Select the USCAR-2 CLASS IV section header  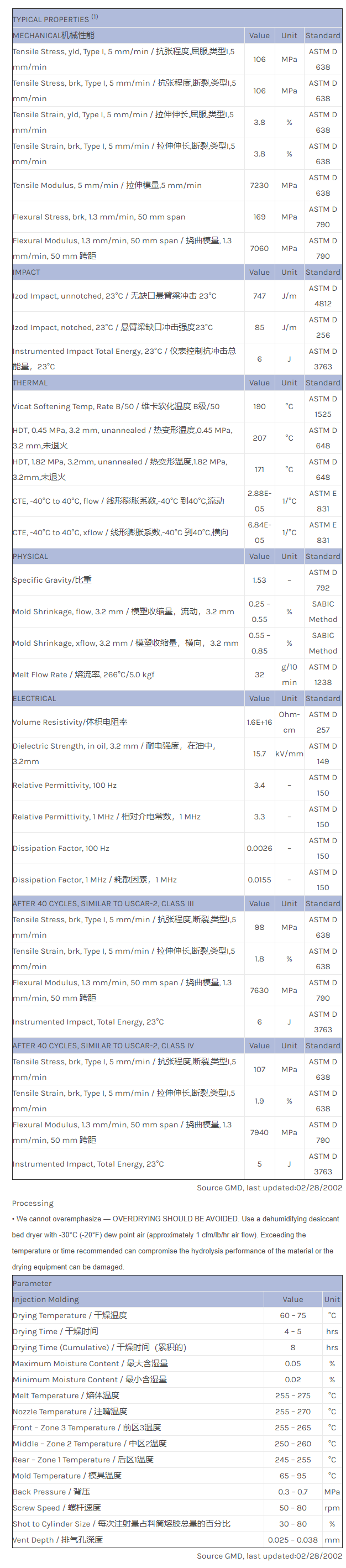103,1046
